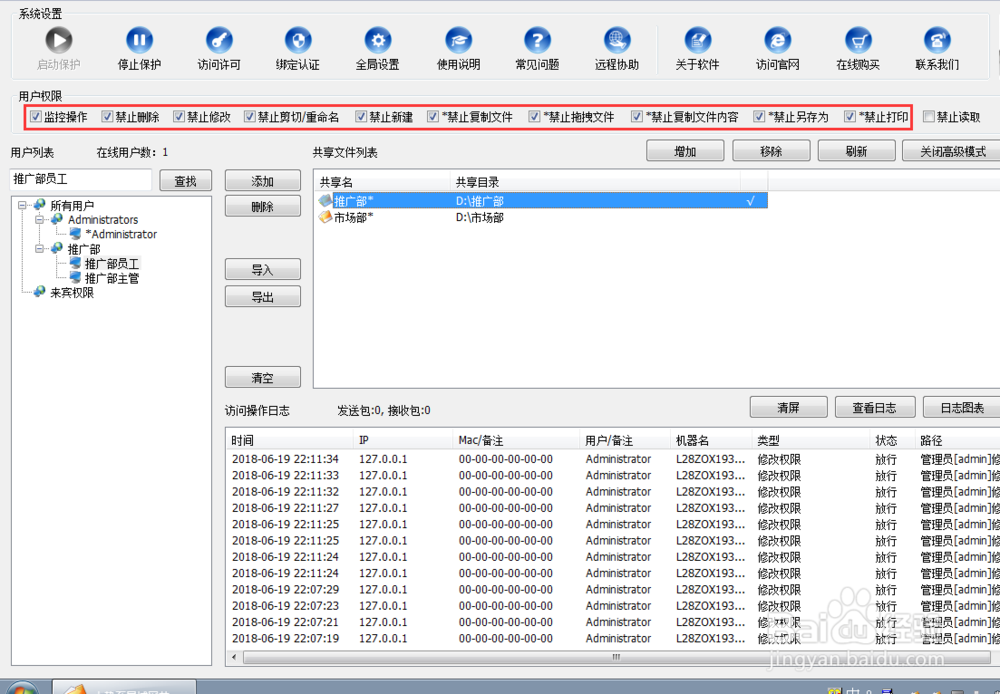Click the log scrollbar left arrow
This screenshot has width=1000, height=694.
234,657
